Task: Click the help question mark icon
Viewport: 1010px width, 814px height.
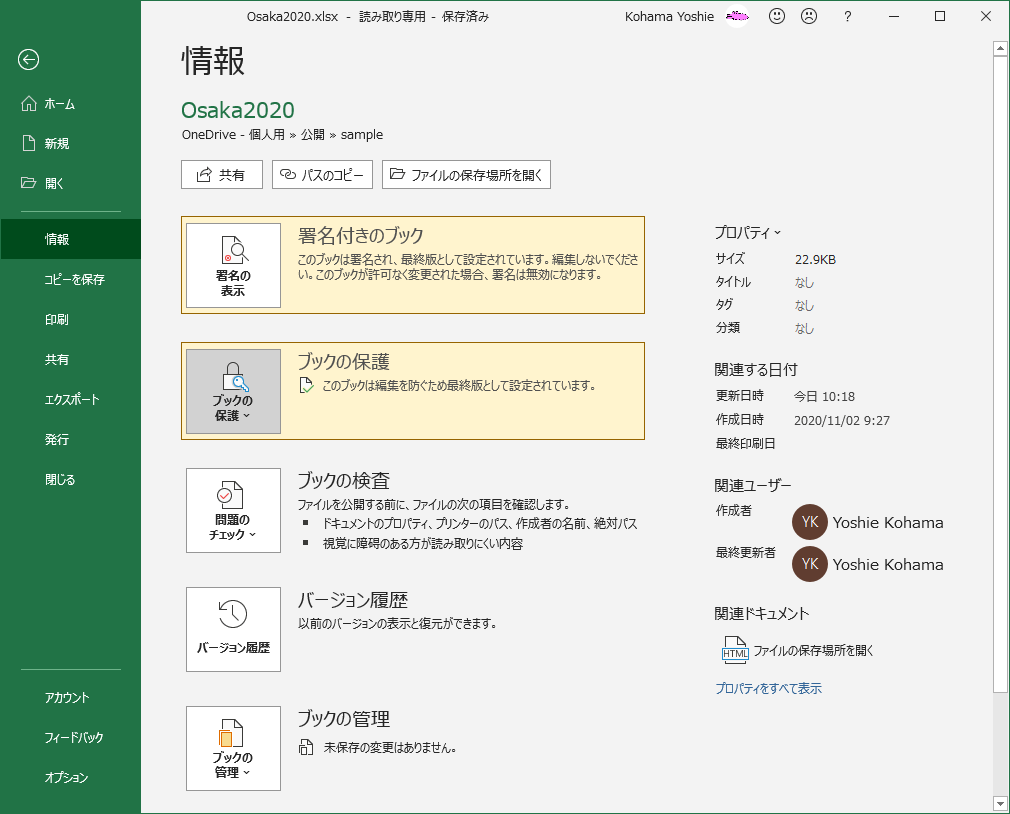Action: (x=847, y=16)
